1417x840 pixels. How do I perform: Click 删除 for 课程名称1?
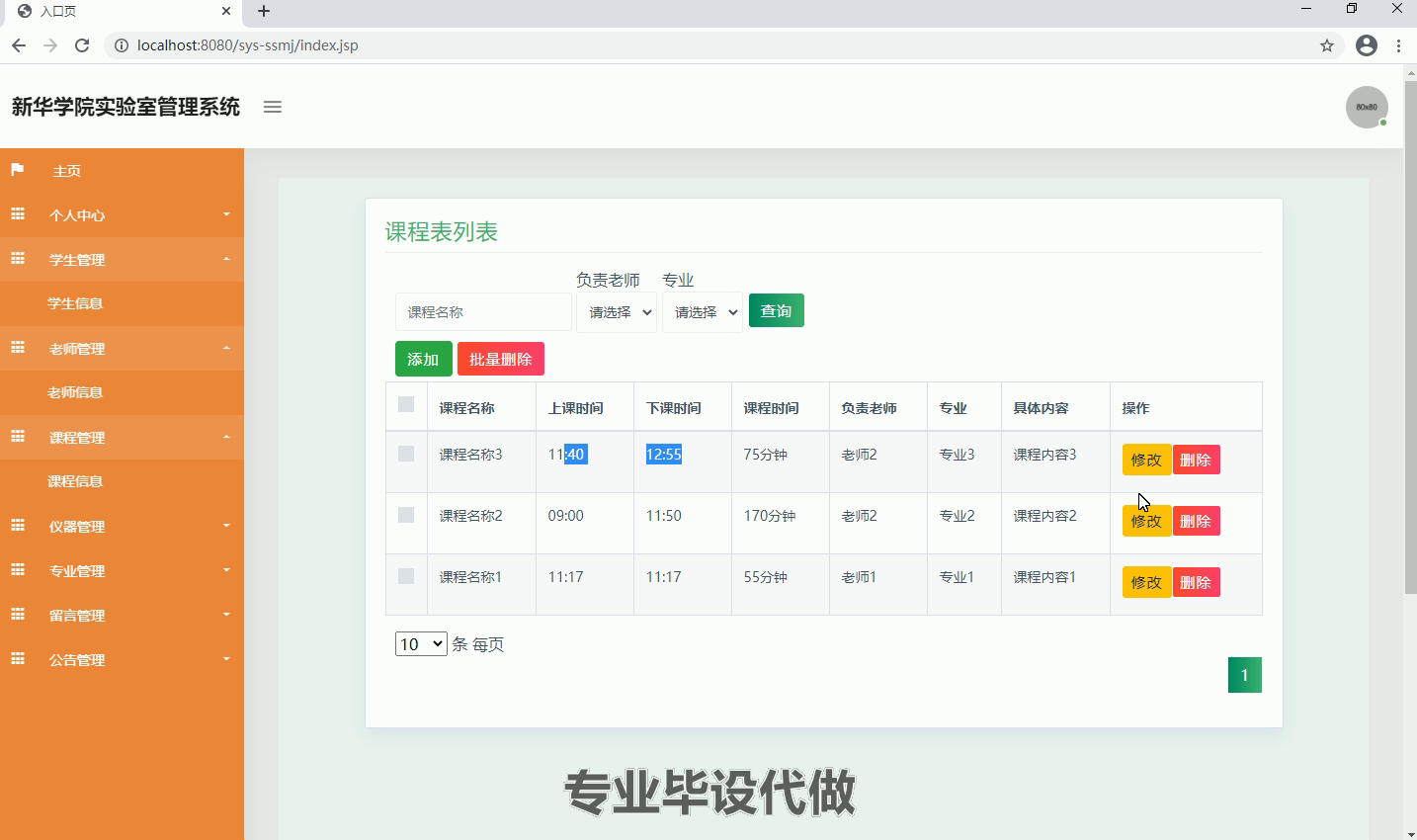point(1196,582)
